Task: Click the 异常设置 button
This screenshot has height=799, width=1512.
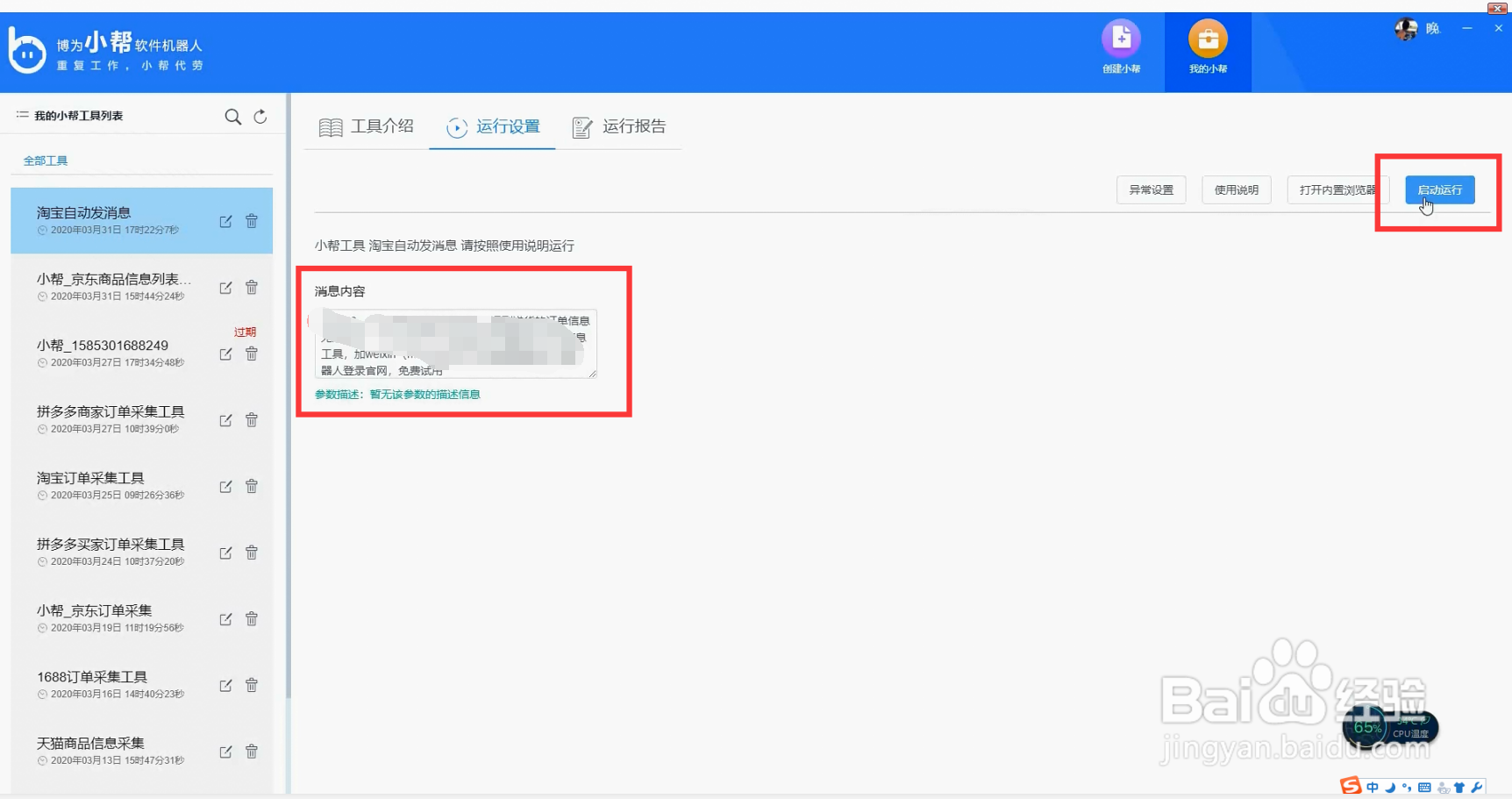Action: (1151, 189)
